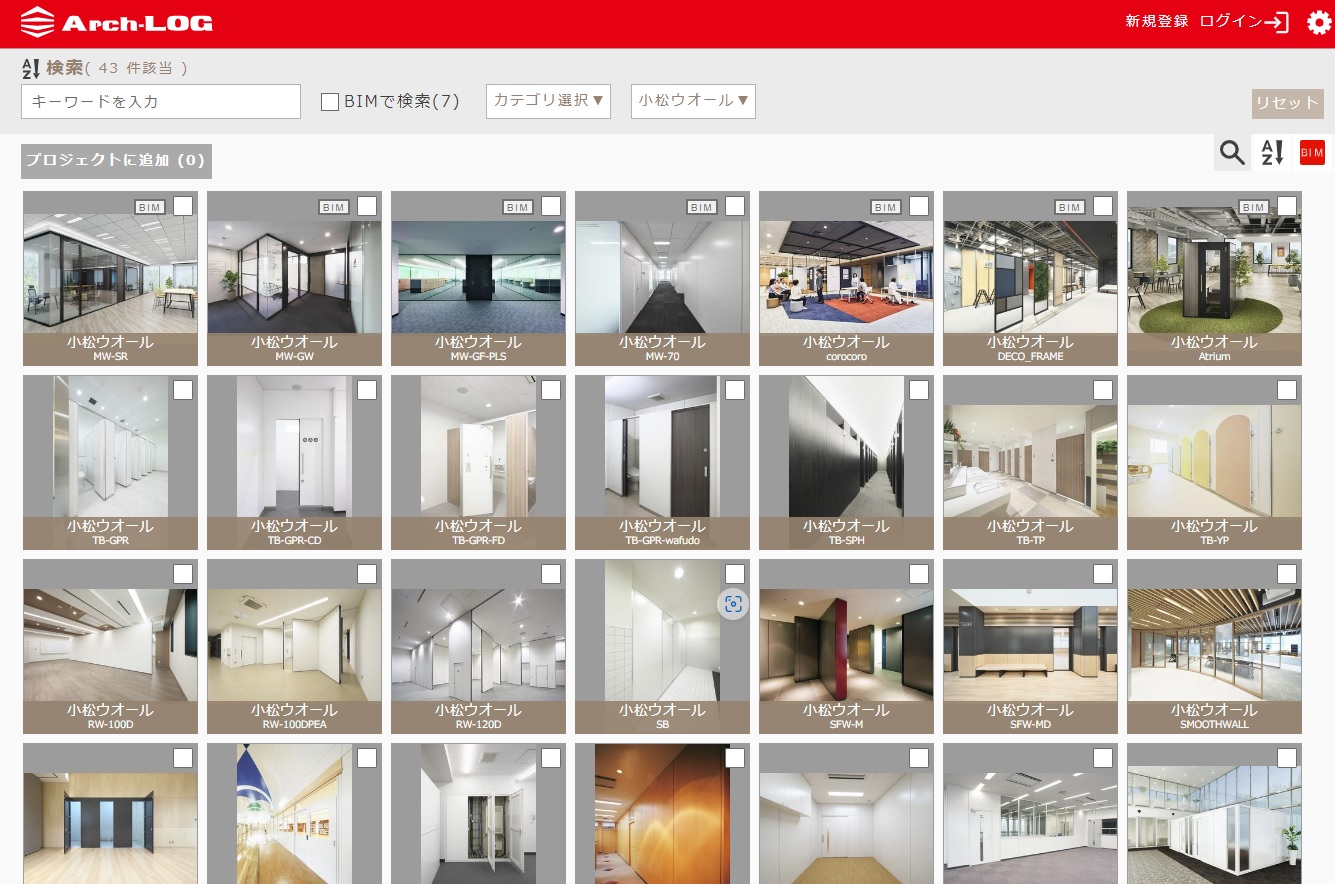
Task: Enable the BIMで検索 checkbox
Action: click(330, 102)
